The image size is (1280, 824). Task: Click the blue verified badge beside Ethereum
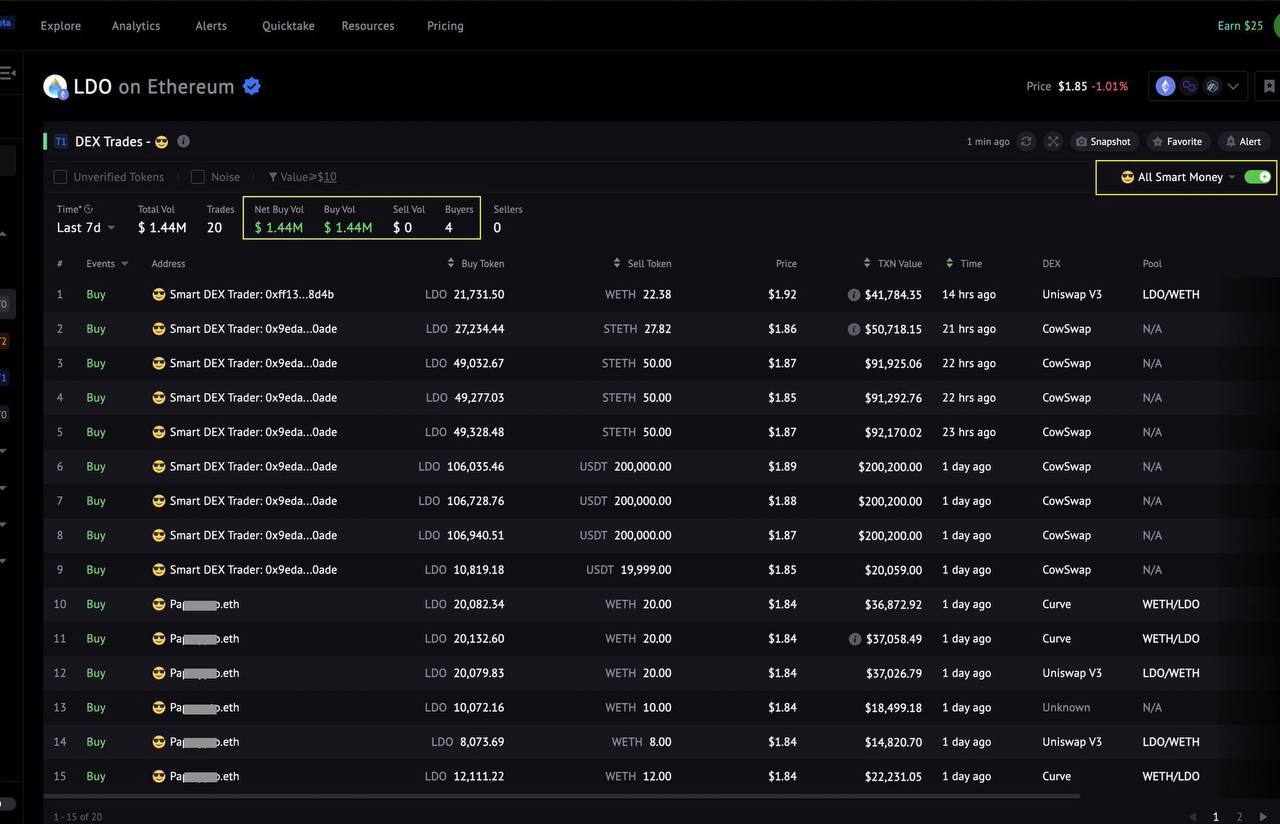click(252, 86)
